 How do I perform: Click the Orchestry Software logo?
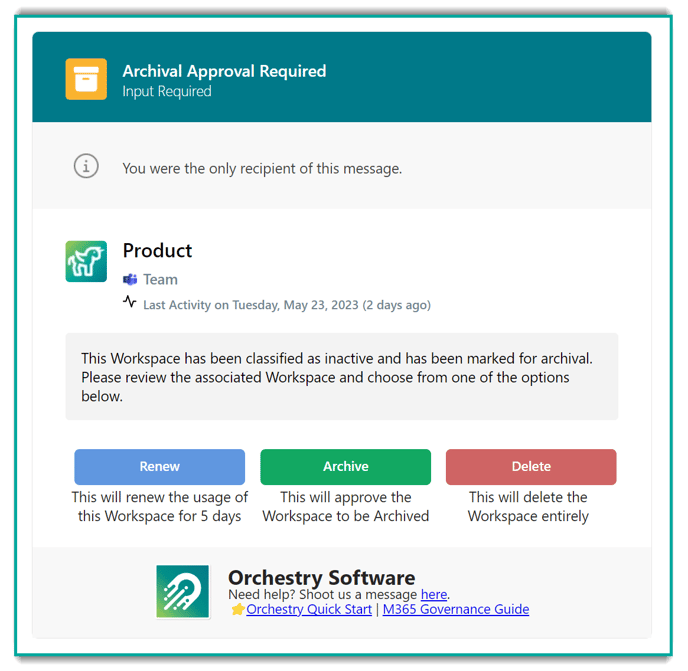[183, 591]
